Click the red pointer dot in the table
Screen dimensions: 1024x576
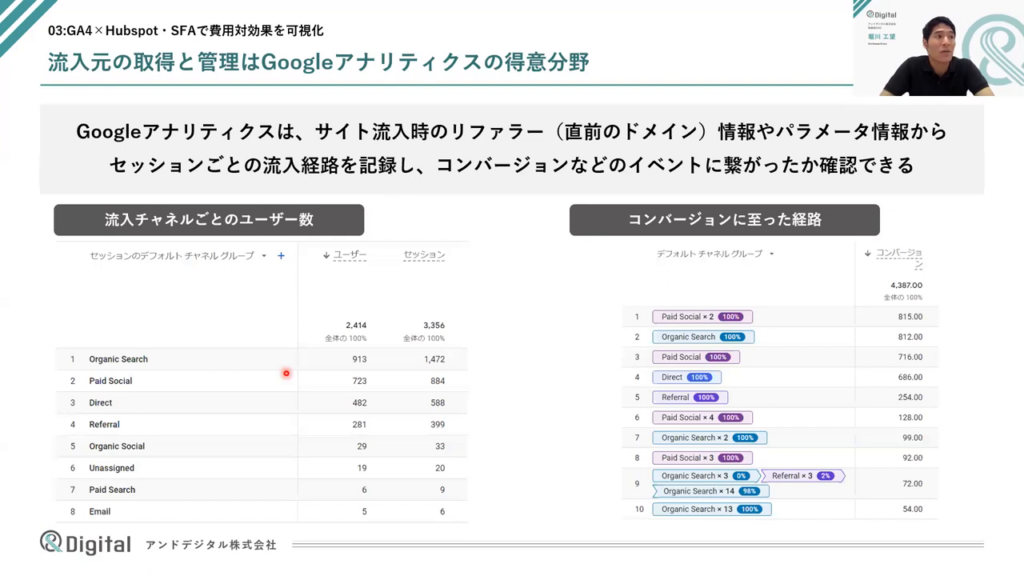pyautogui.click(x=286, y=374)
